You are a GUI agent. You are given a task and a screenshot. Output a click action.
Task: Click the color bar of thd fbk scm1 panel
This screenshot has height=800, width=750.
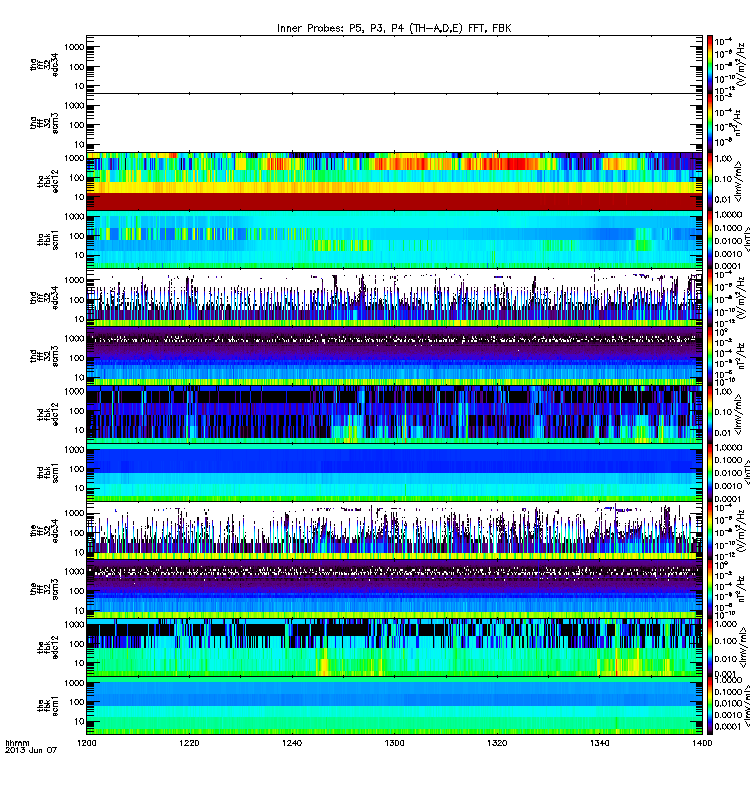coord(710,472)
